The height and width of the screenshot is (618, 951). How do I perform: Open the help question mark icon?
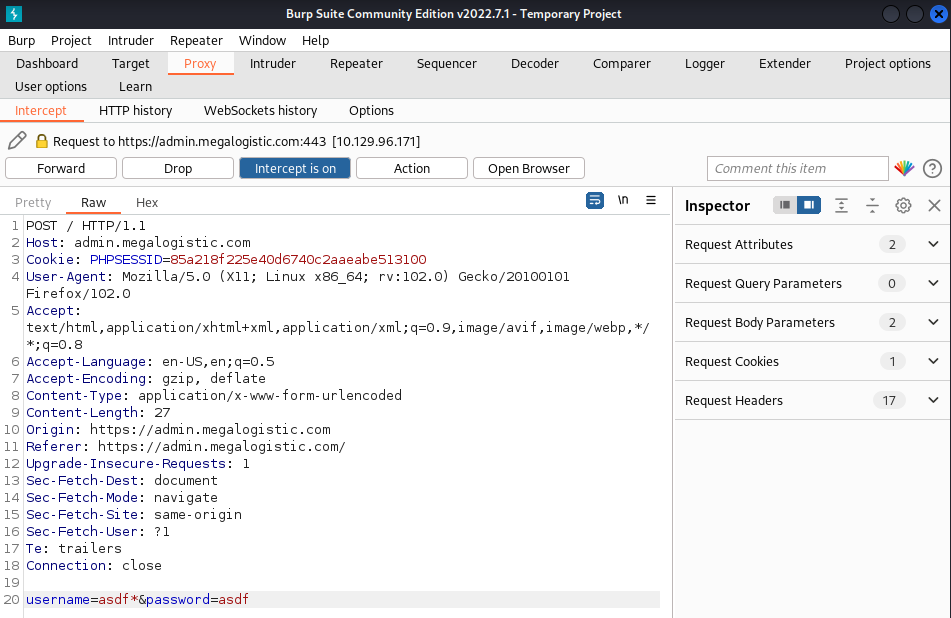tap(932, 168)
